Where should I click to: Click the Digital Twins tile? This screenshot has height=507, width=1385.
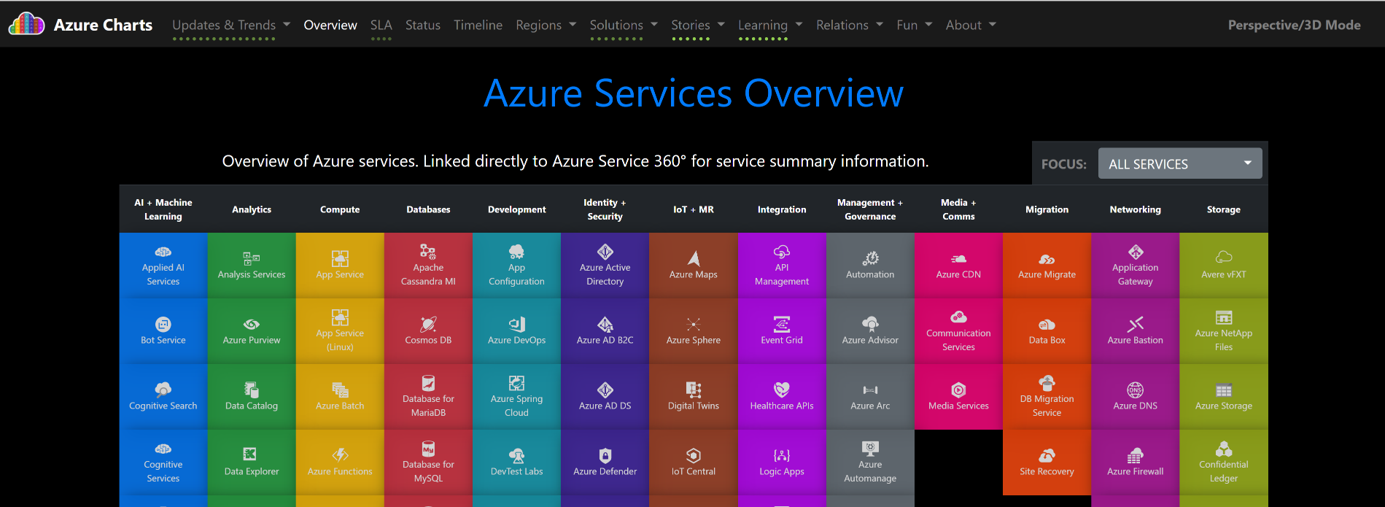click(x=693, y=397)
